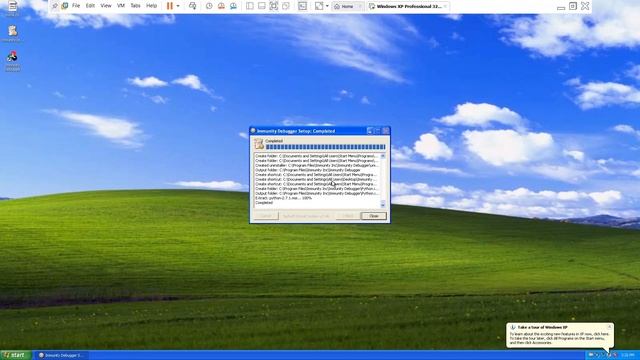640x360 pixels.
Task: Select the top desktop icon at the left edge
Action: point(13,8)
